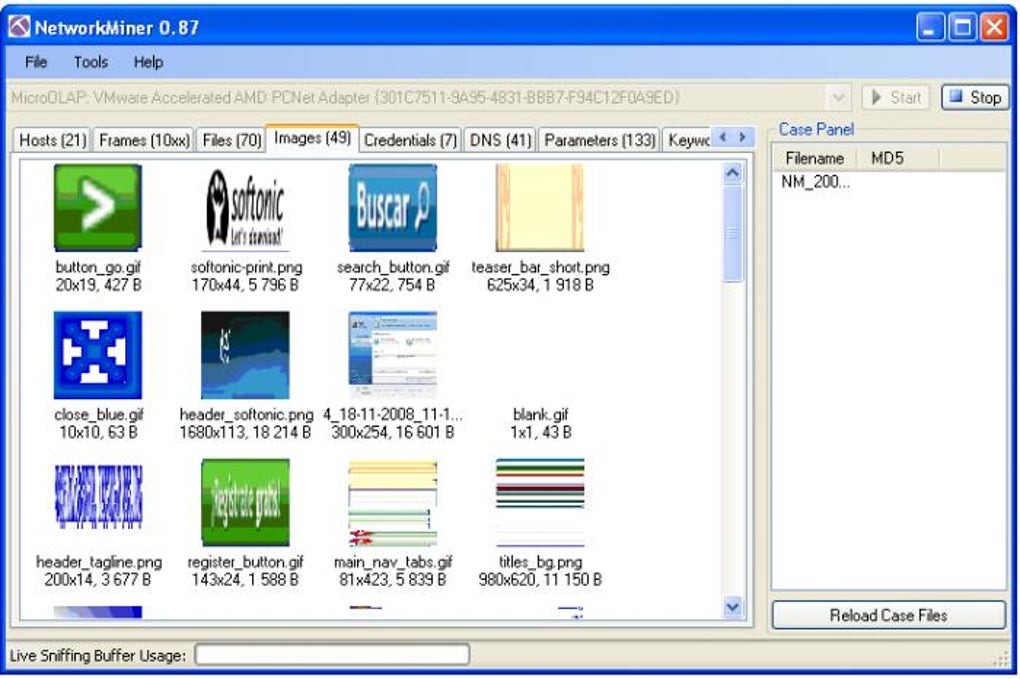Expand the network adapter dropdown
Image resolution: width=1020 pixels, height=679 pixels.
tap(839, 98)
